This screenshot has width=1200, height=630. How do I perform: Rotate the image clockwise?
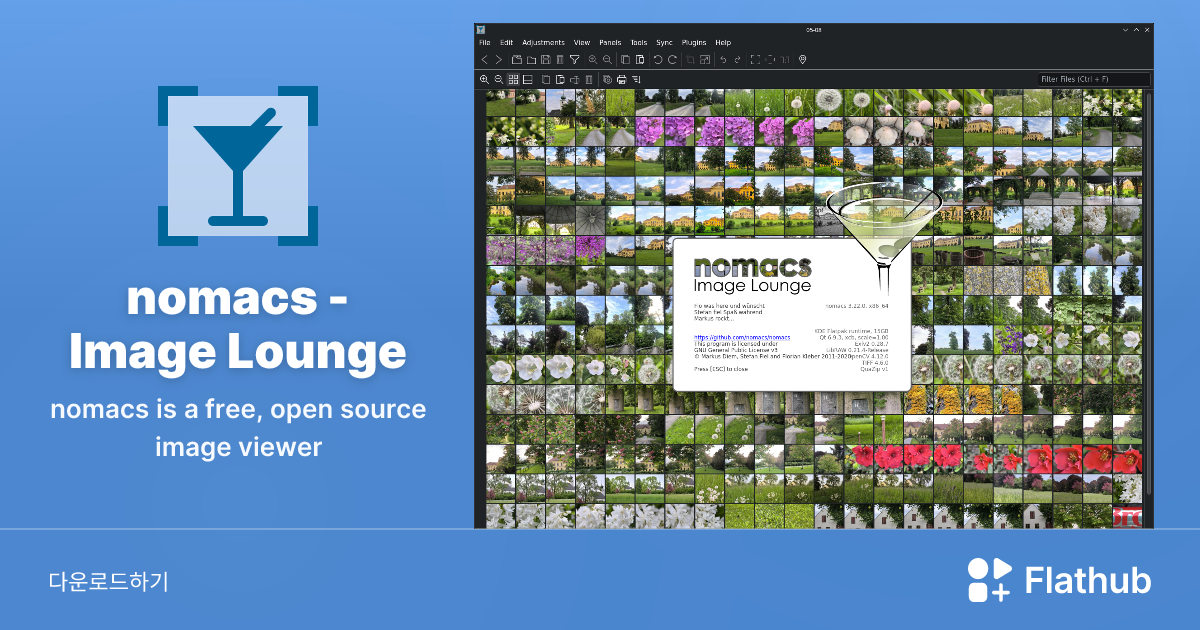pyautogui.click(x=672, y=60)
